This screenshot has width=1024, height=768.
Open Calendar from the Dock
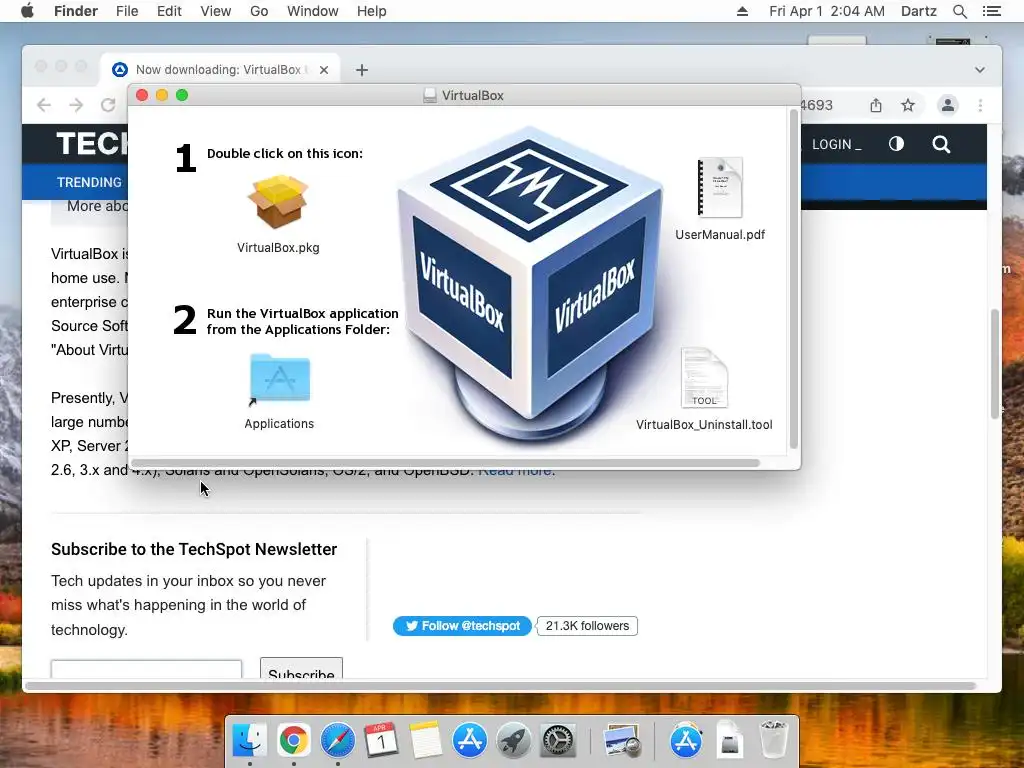(381, 741)
